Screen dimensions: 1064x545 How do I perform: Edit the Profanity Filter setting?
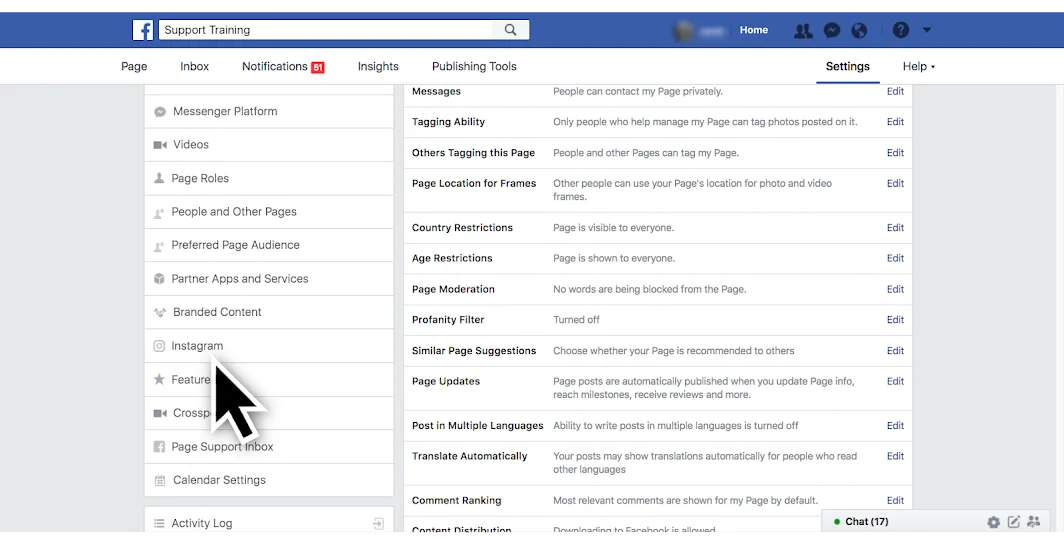[895, 320]
